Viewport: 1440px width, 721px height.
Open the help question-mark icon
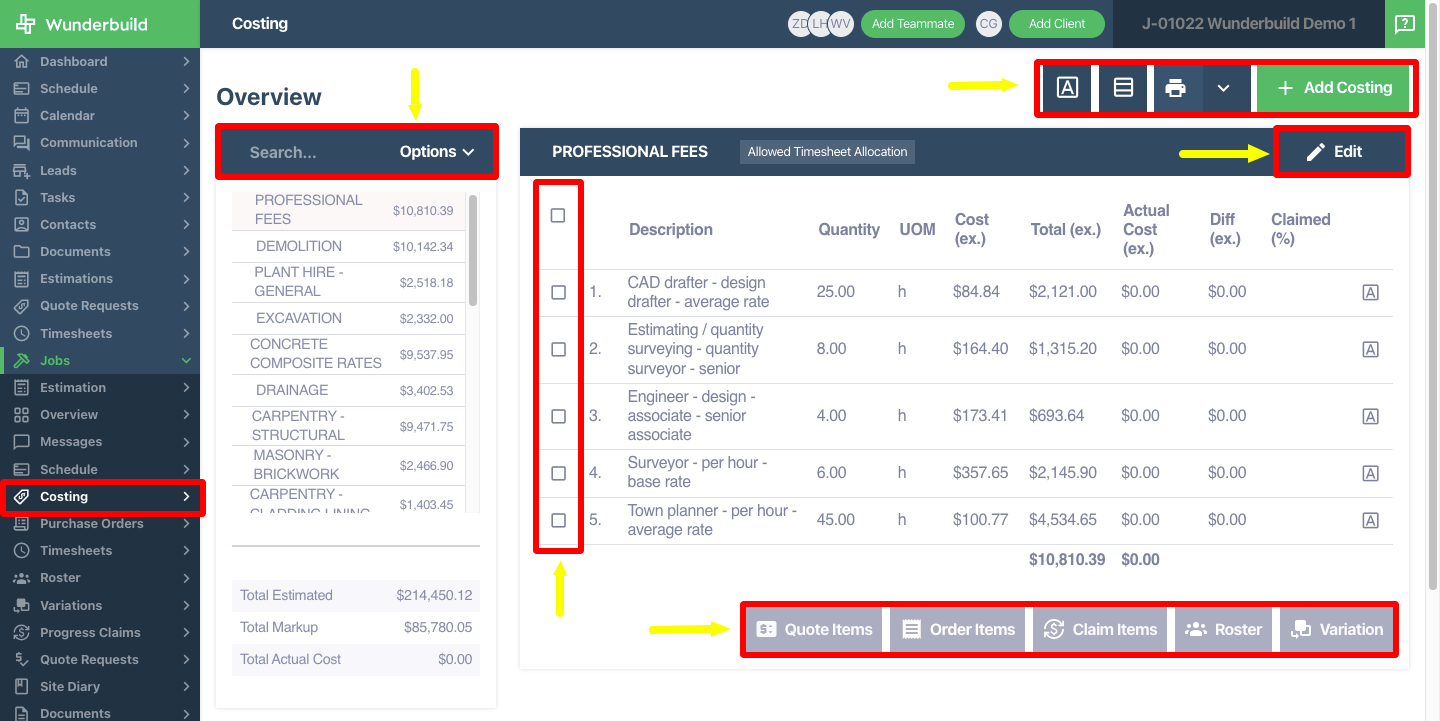point(1405,24)
